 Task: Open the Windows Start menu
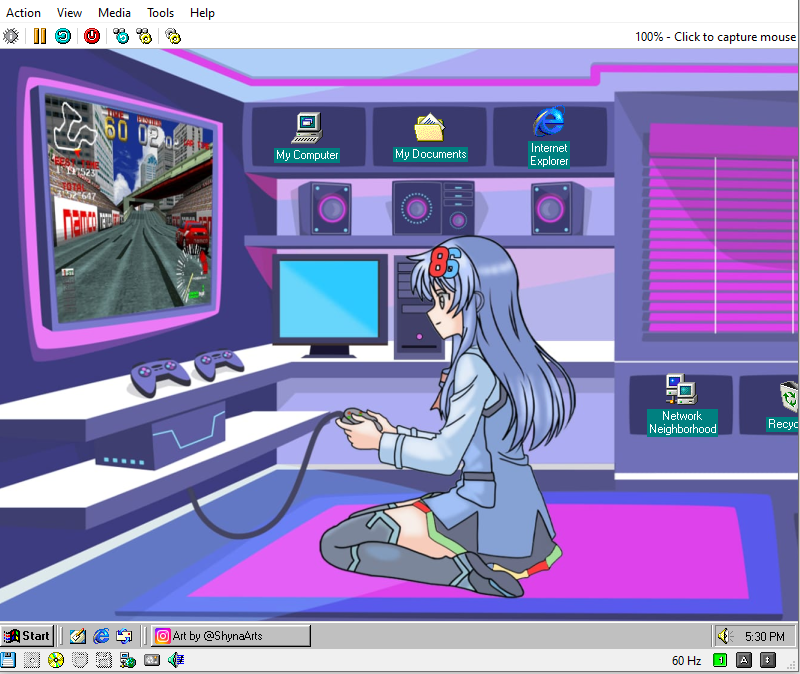click(x=27, y=636)
